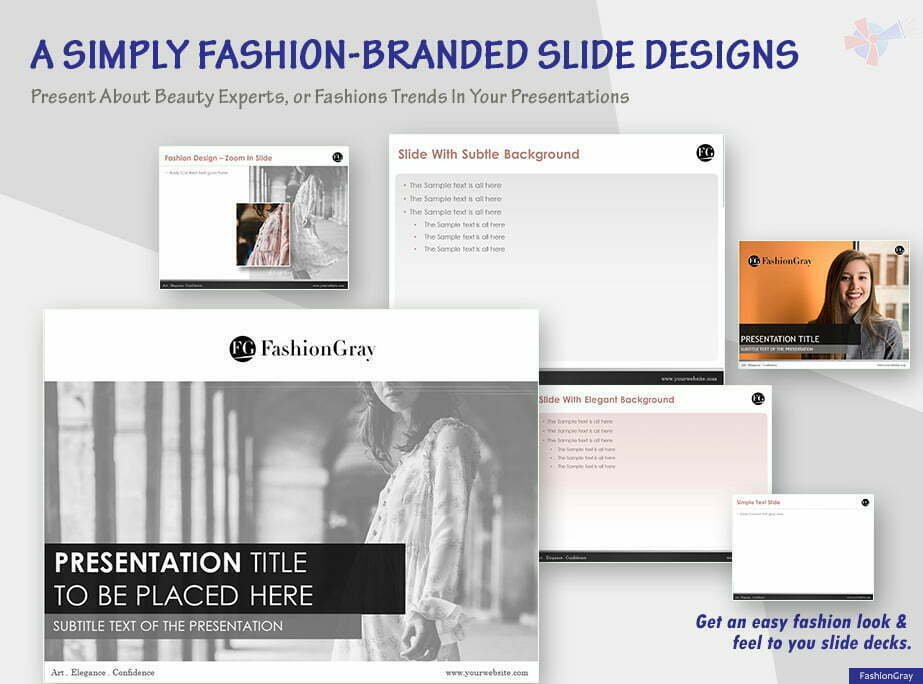Viewport: 923px width, 684px height.
Task: Select the Simple Text Slide thumbnail
Action: pos(803,547)
